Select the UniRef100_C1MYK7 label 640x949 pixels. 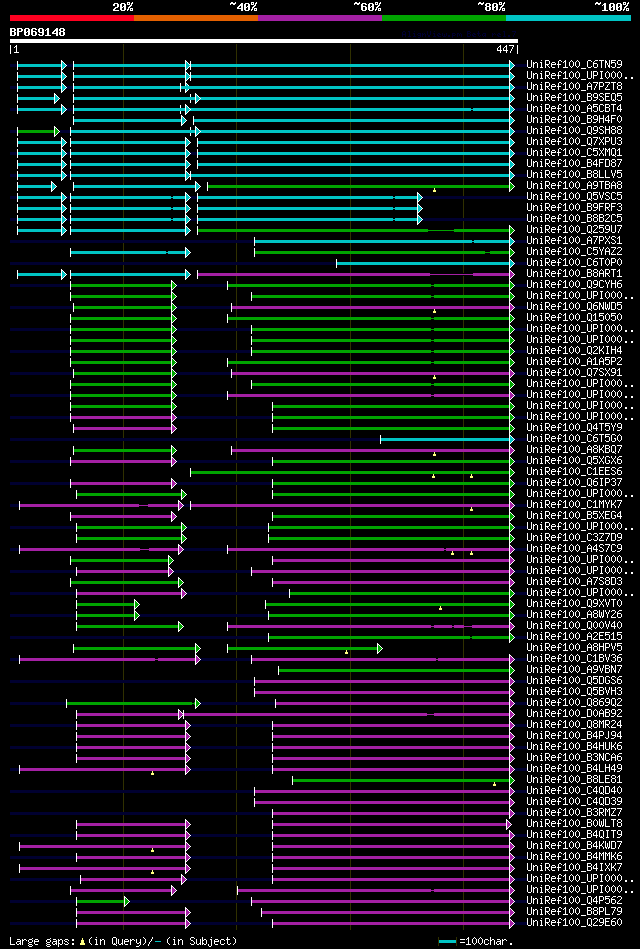574,505
